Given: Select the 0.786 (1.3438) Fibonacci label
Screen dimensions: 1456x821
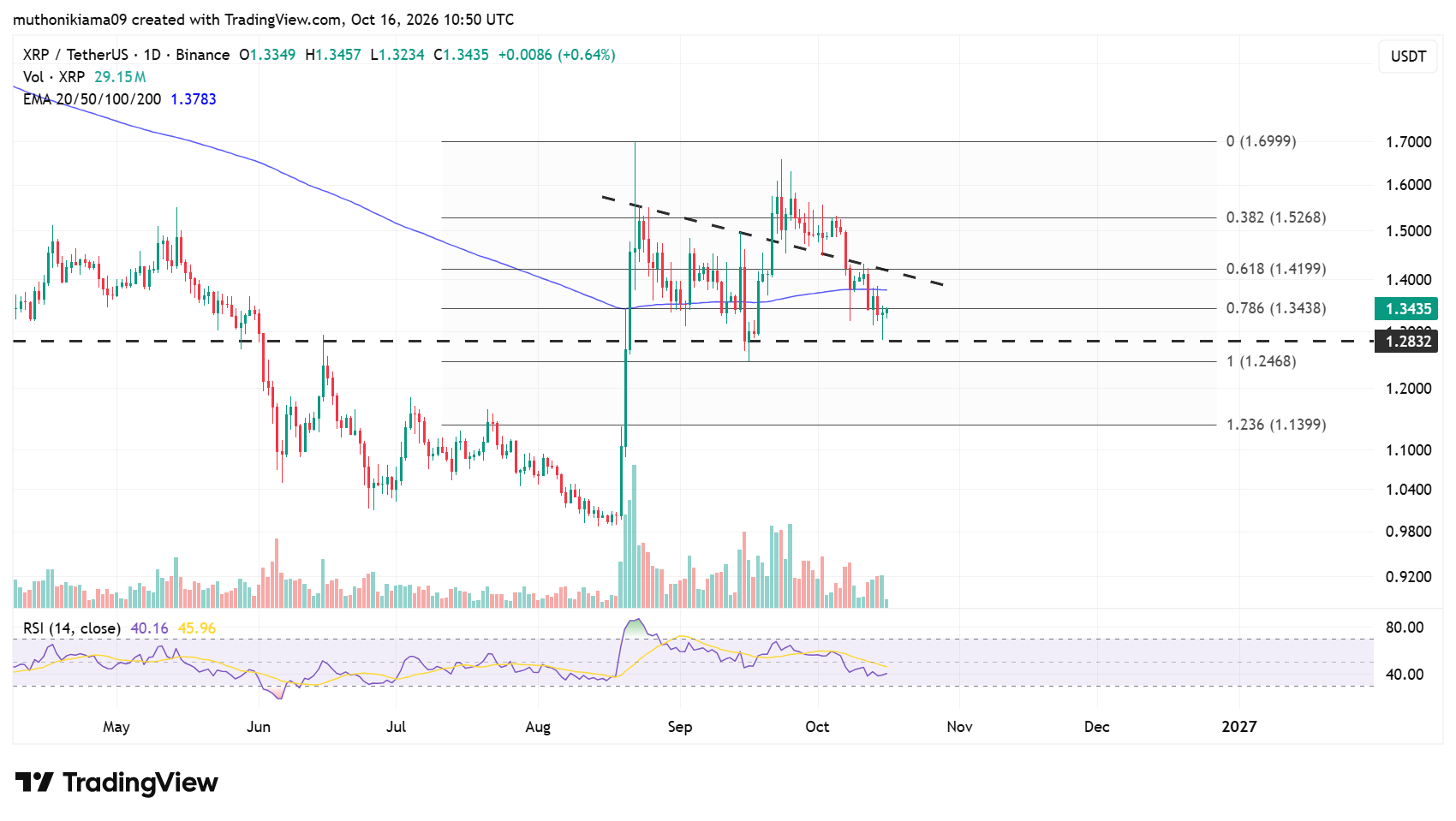Looking at the screenshot, I should [x=1276, y=308].
